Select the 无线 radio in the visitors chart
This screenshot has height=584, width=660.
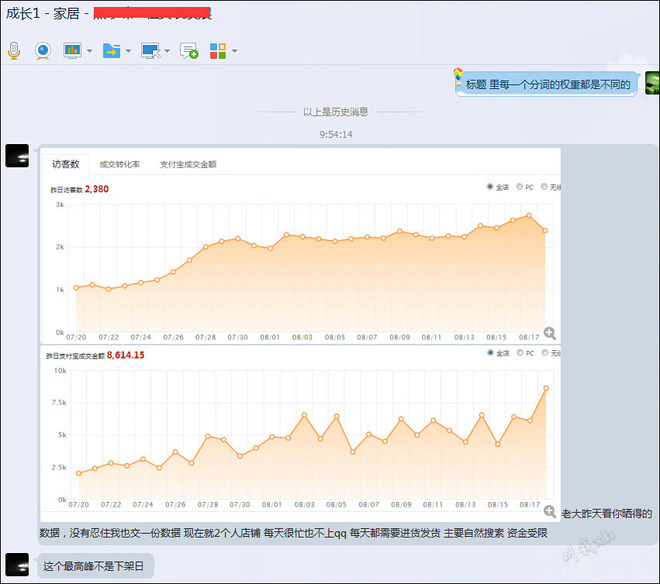[x=544, y=187]
